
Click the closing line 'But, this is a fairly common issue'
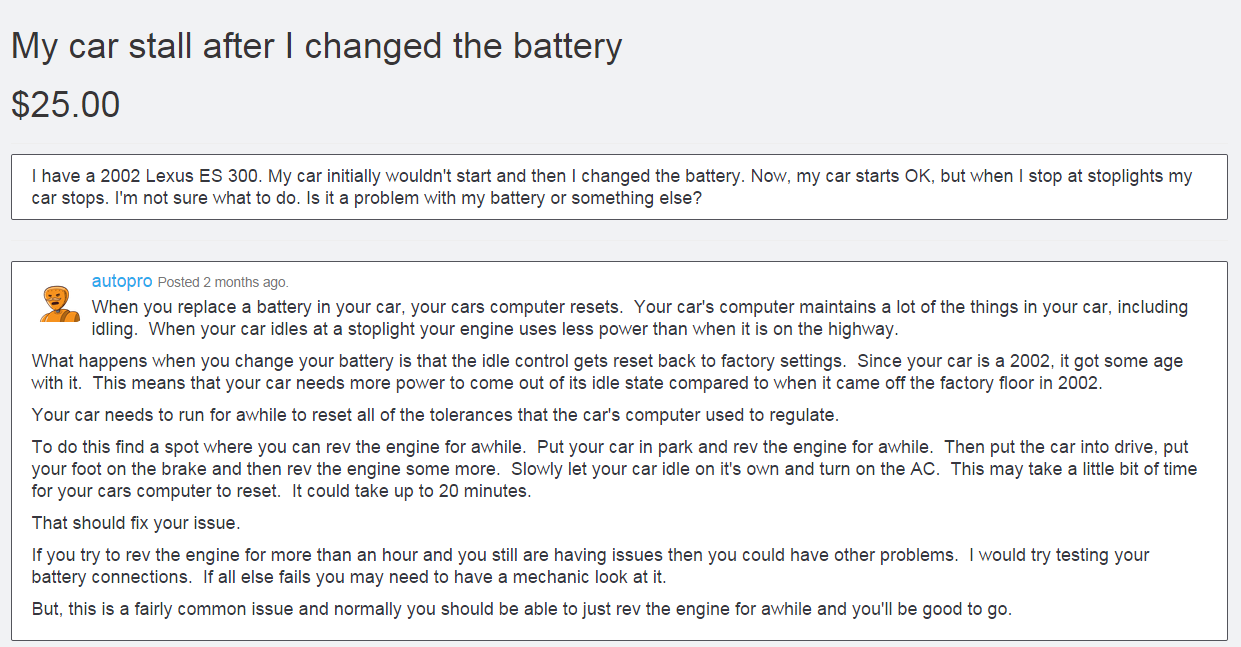click(x=522, y=608)
